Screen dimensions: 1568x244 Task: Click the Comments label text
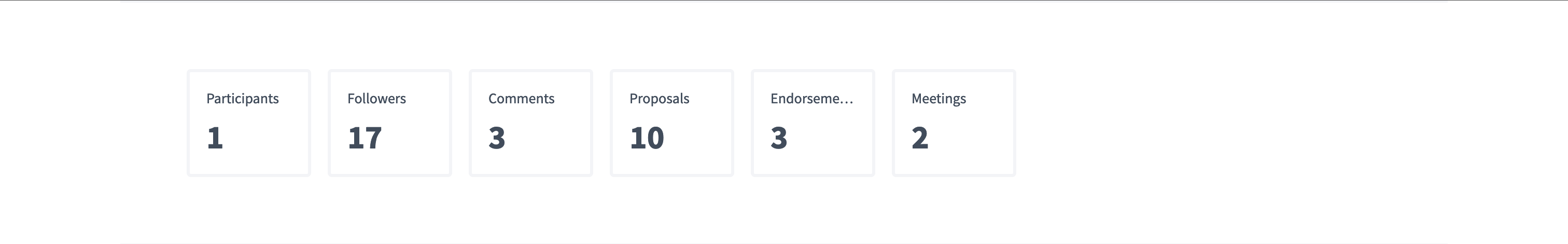pyautogui.click(x=521, y=99)
